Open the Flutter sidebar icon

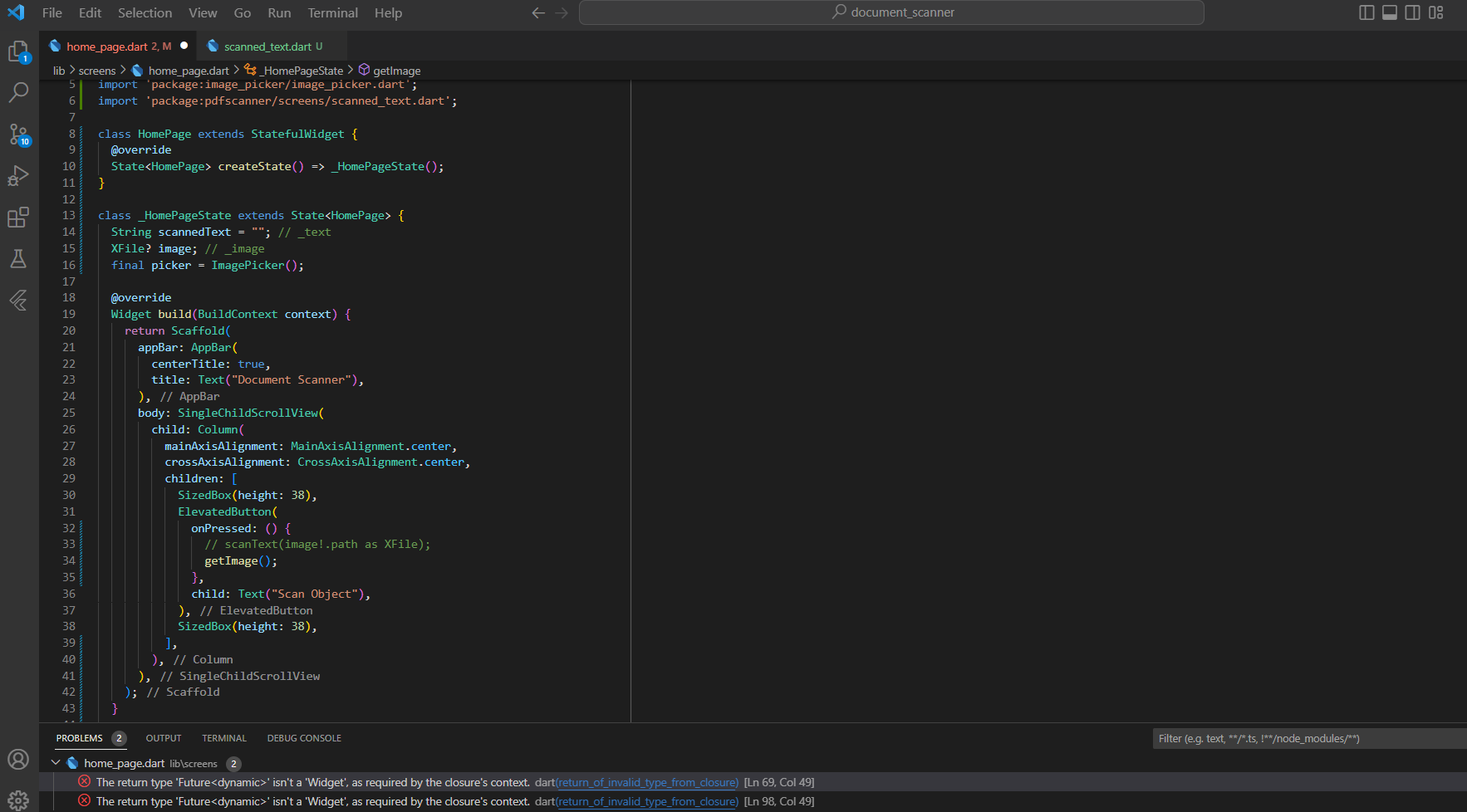[x=18, y=300]
